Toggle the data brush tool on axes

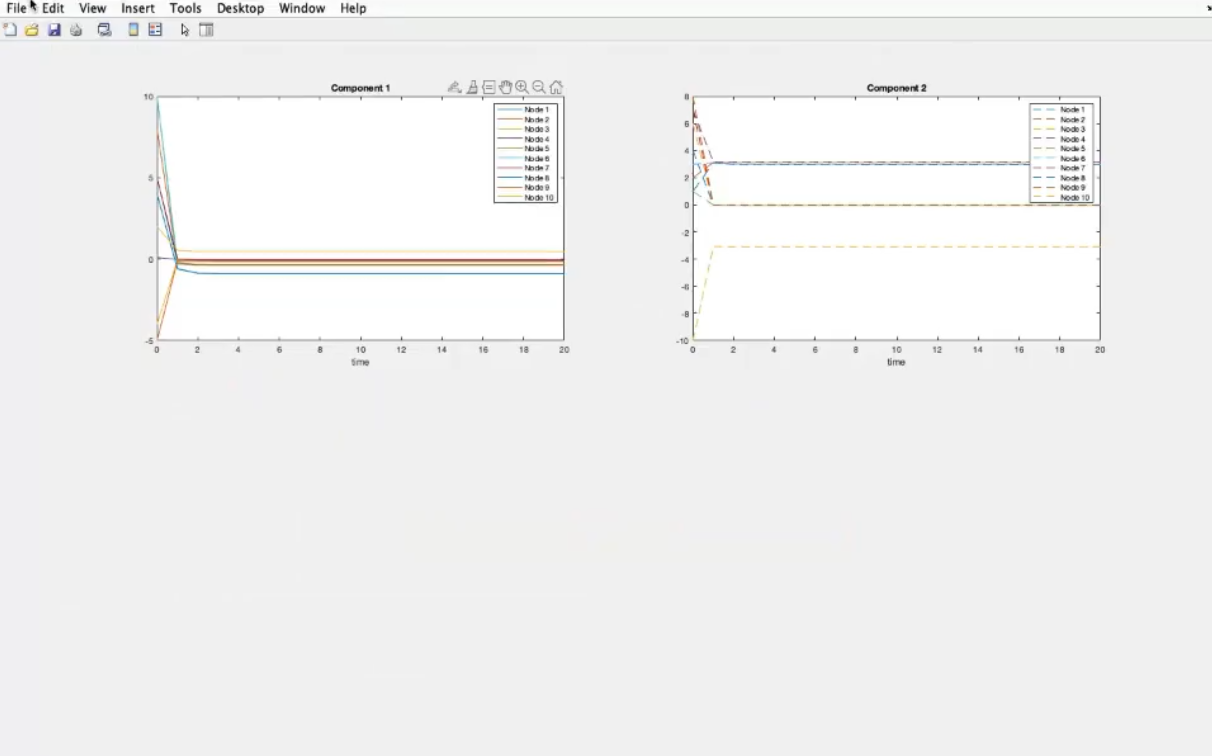pyautogui.click(x=471, y=88)
